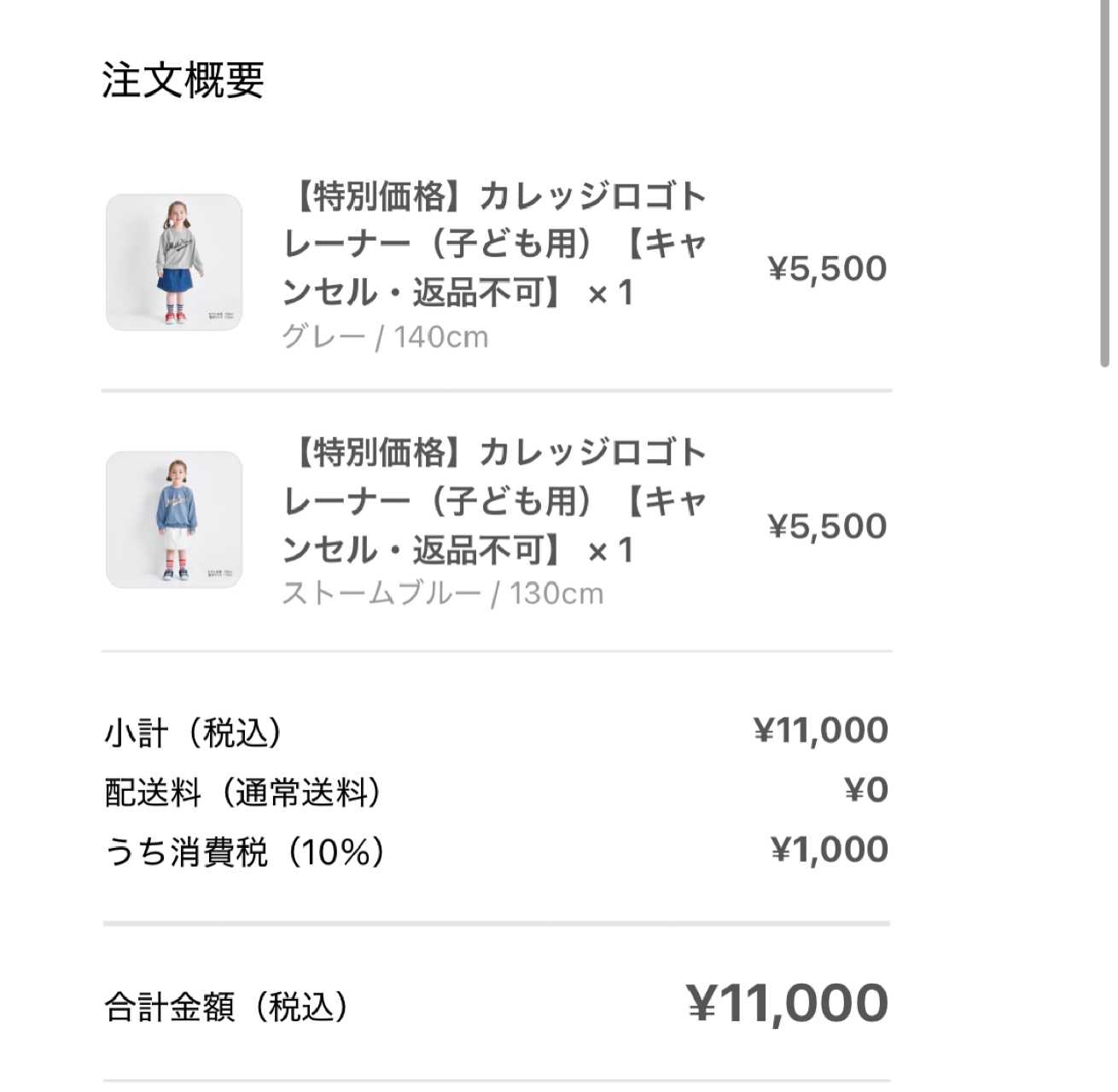Image resolution: width=1118 pixels, height=1092 pixels.
Task: Click the ×1 quantity of storm blue item
Action: [610, 551]
